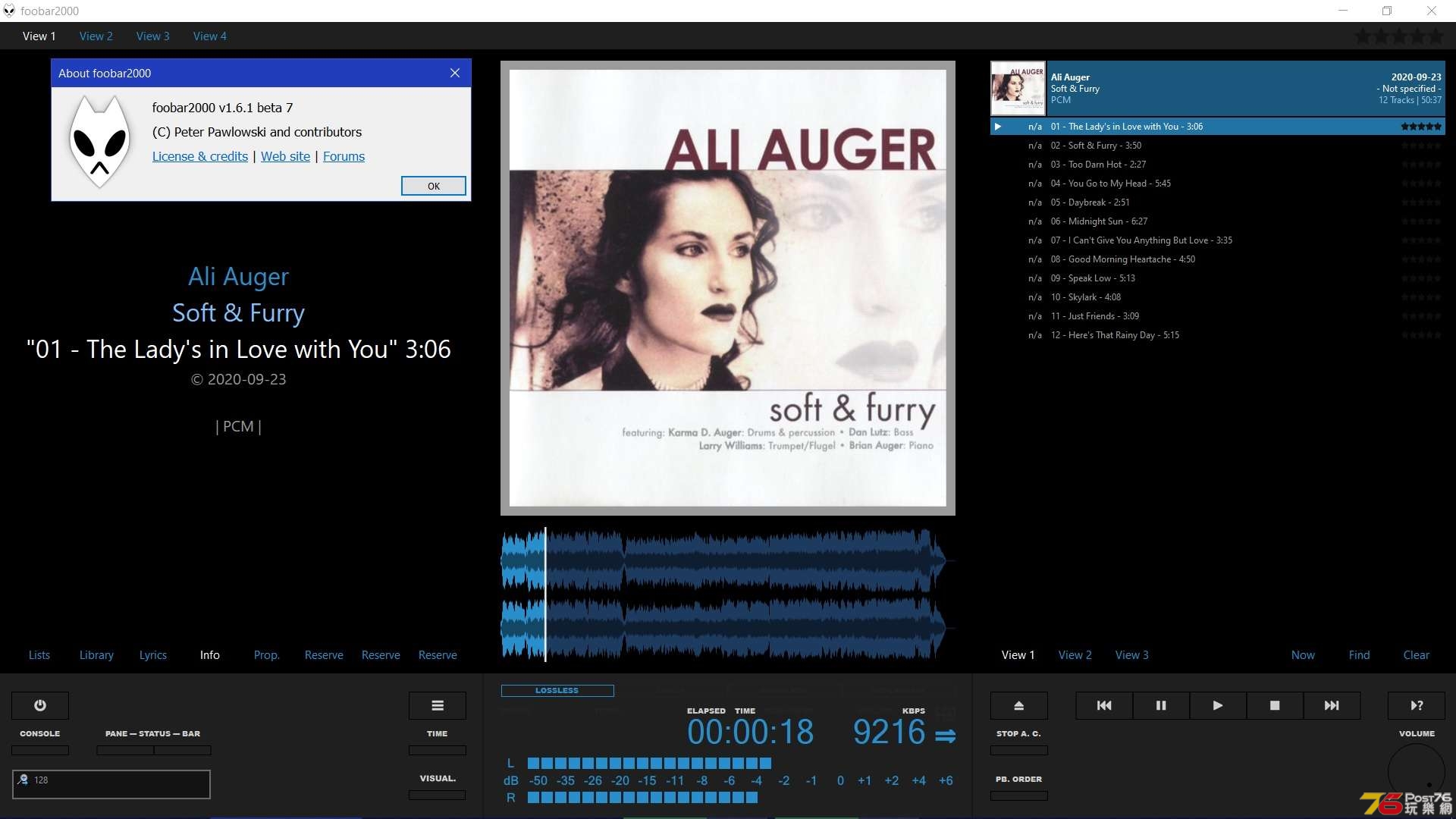Open the Prop. tab
The height and width of the screenshot is (819, 1456).
point(267,655)
